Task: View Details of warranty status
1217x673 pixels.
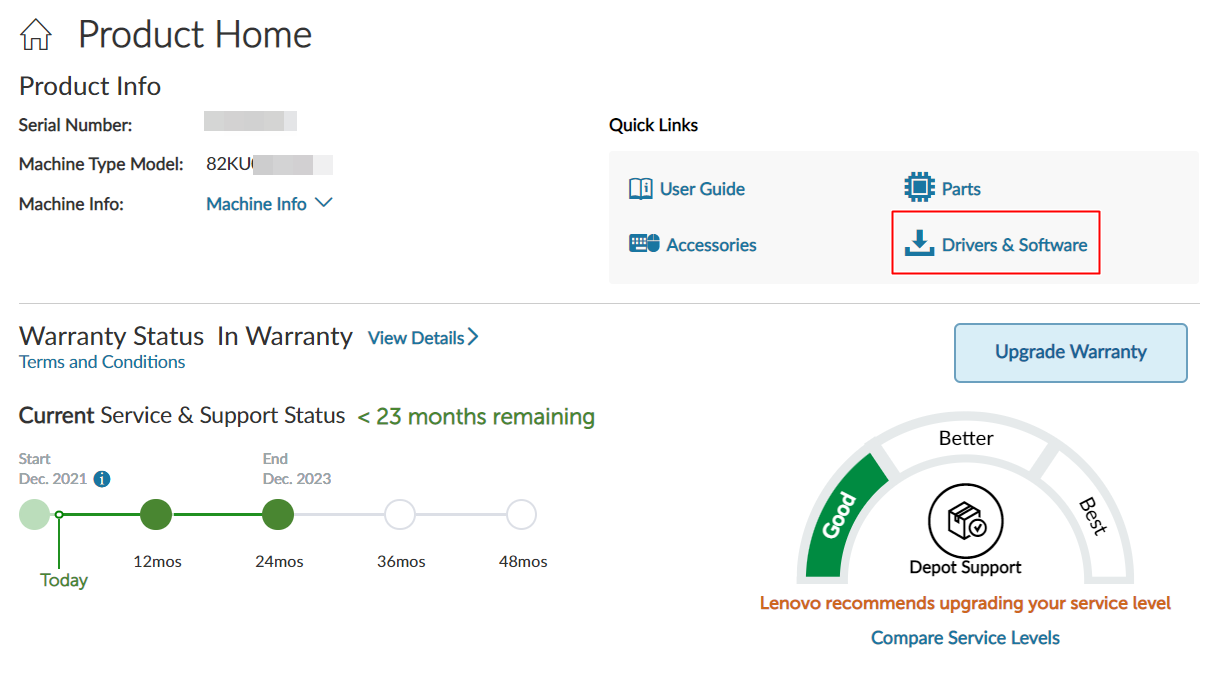Action: 416,338
